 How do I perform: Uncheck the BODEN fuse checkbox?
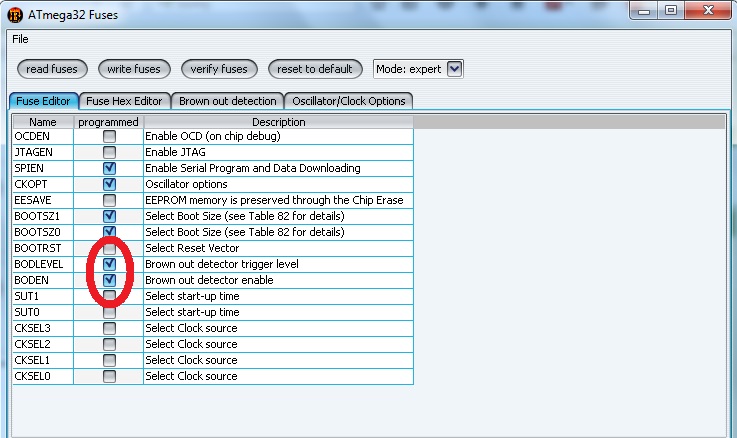pos(109,280)
